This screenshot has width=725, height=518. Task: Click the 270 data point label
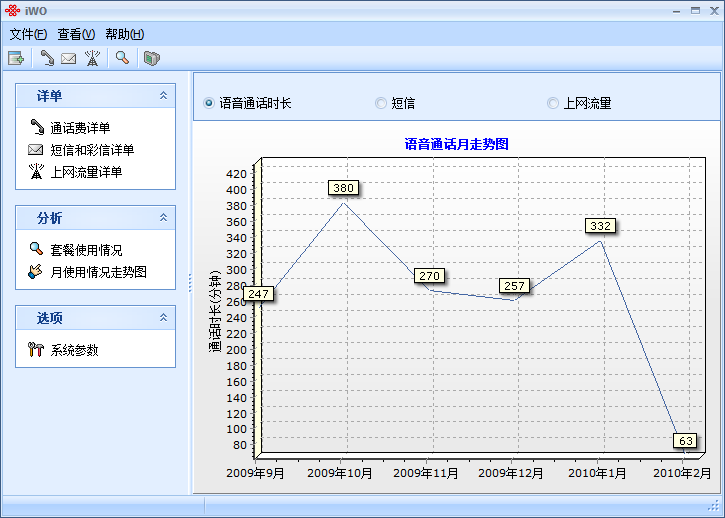point(429,276)
